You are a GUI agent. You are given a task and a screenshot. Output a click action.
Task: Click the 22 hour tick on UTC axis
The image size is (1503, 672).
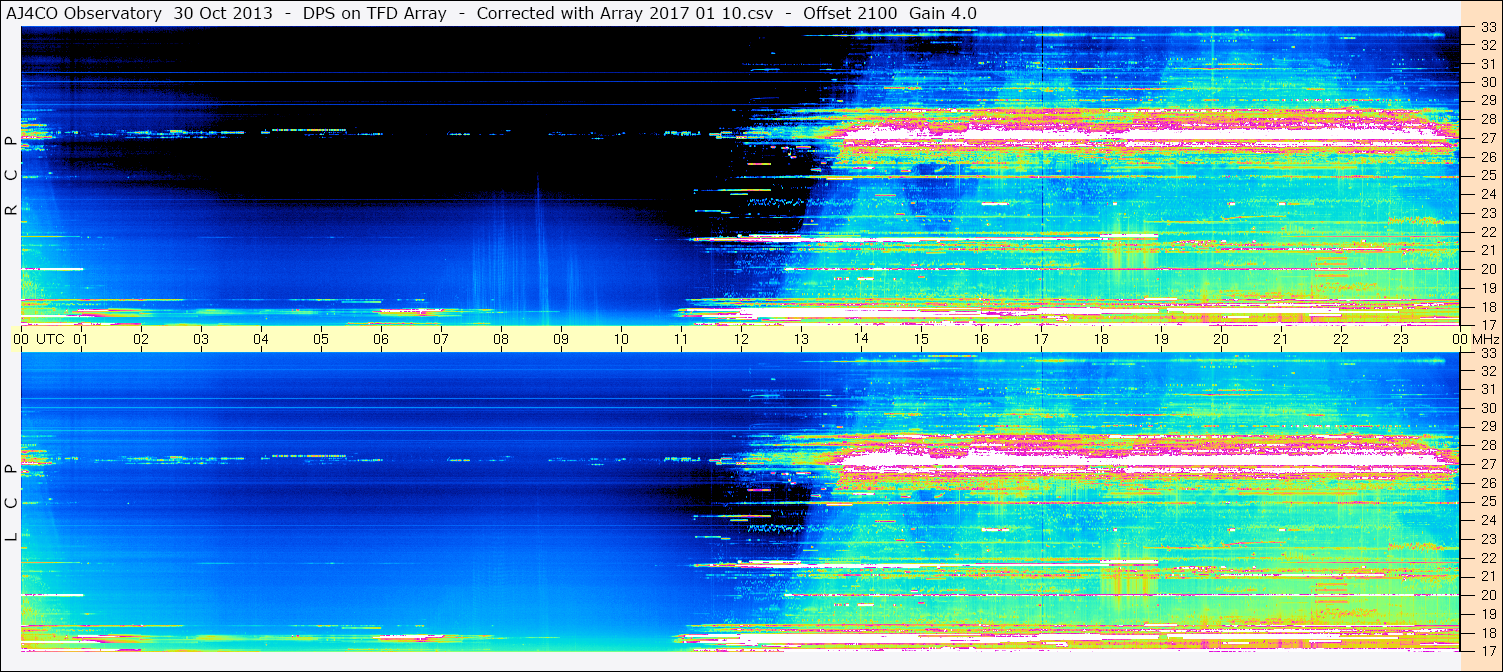(1341, 339)
